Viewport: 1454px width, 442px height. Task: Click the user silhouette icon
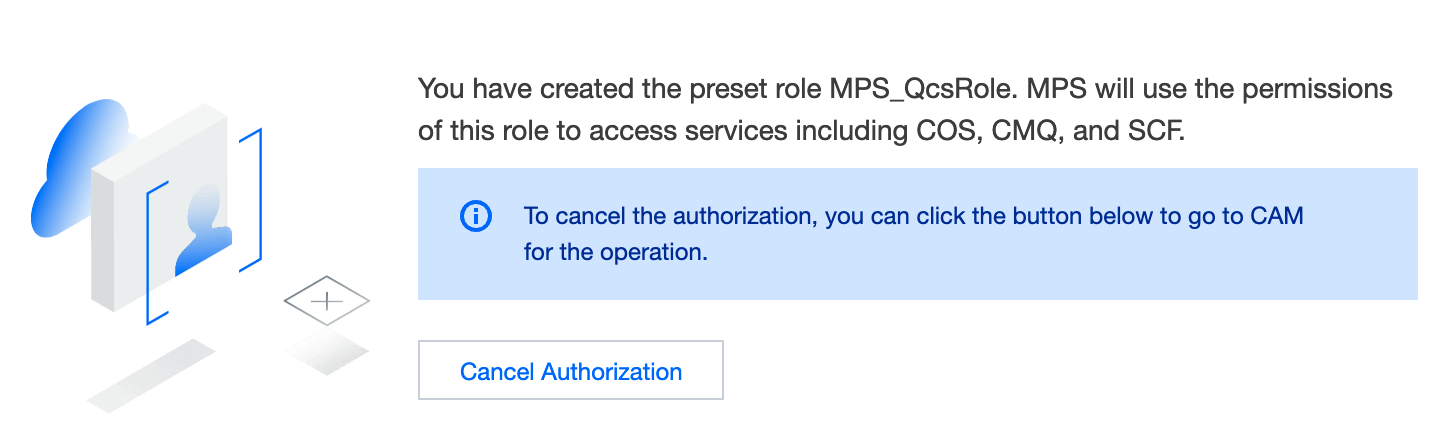204,232
